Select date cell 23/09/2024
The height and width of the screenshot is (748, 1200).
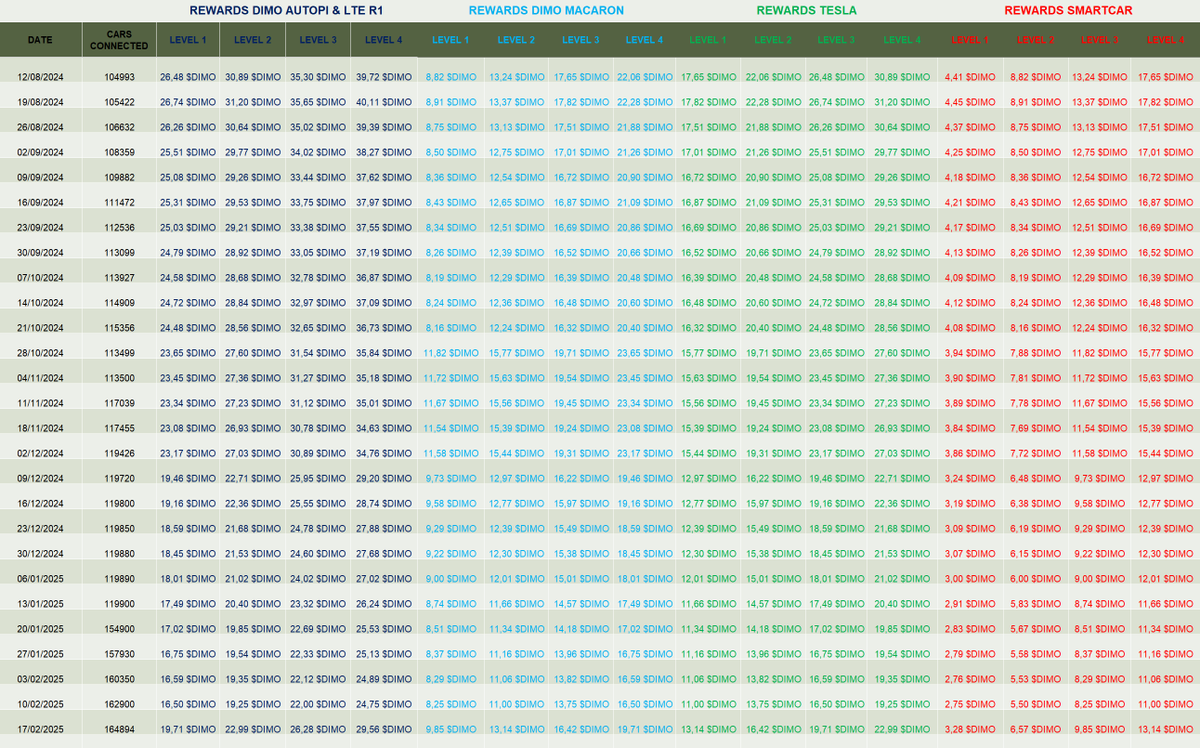(40, 227)
